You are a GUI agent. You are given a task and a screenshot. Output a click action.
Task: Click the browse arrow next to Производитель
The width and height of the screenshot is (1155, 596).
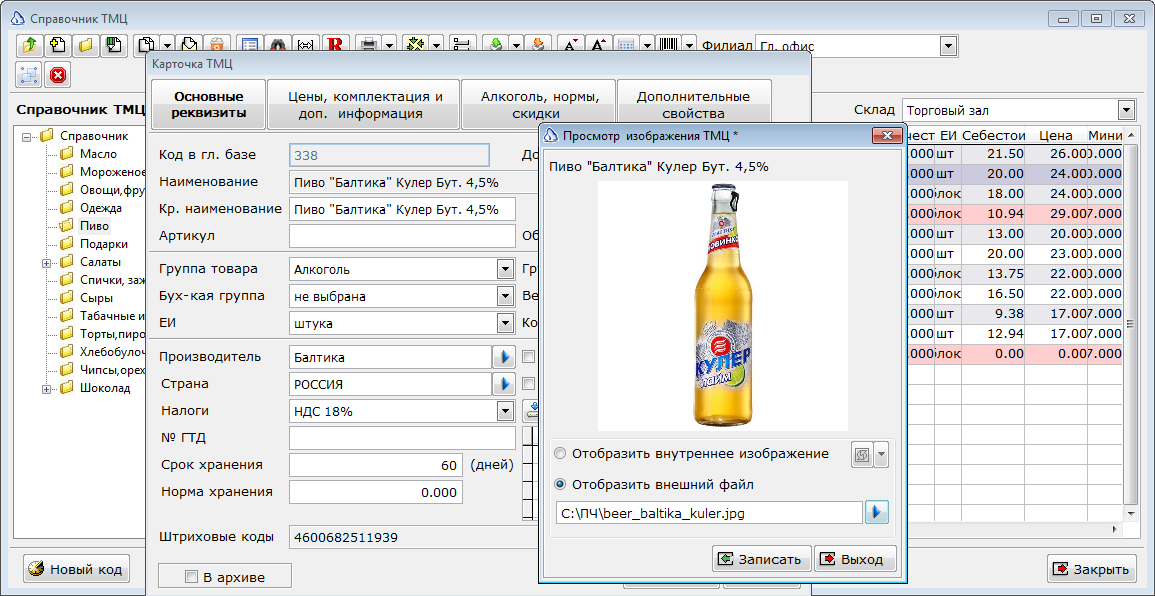503,357
